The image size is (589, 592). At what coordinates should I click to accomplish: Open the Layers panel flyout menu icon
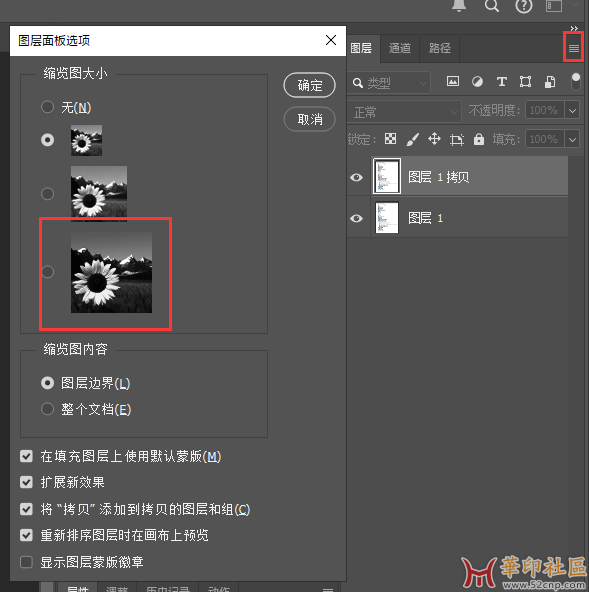[x=574, y=48]
